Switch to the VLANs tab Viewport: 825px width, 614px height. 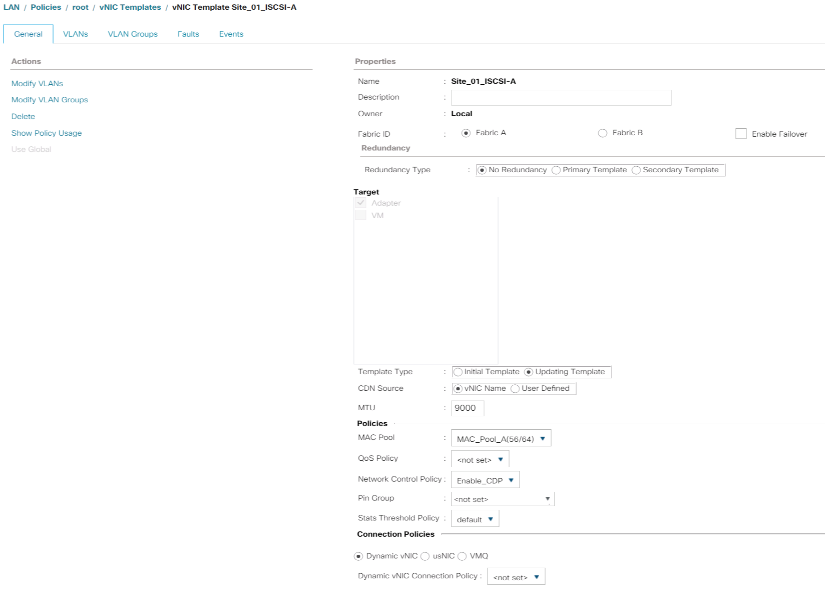[x=75, y=34]
